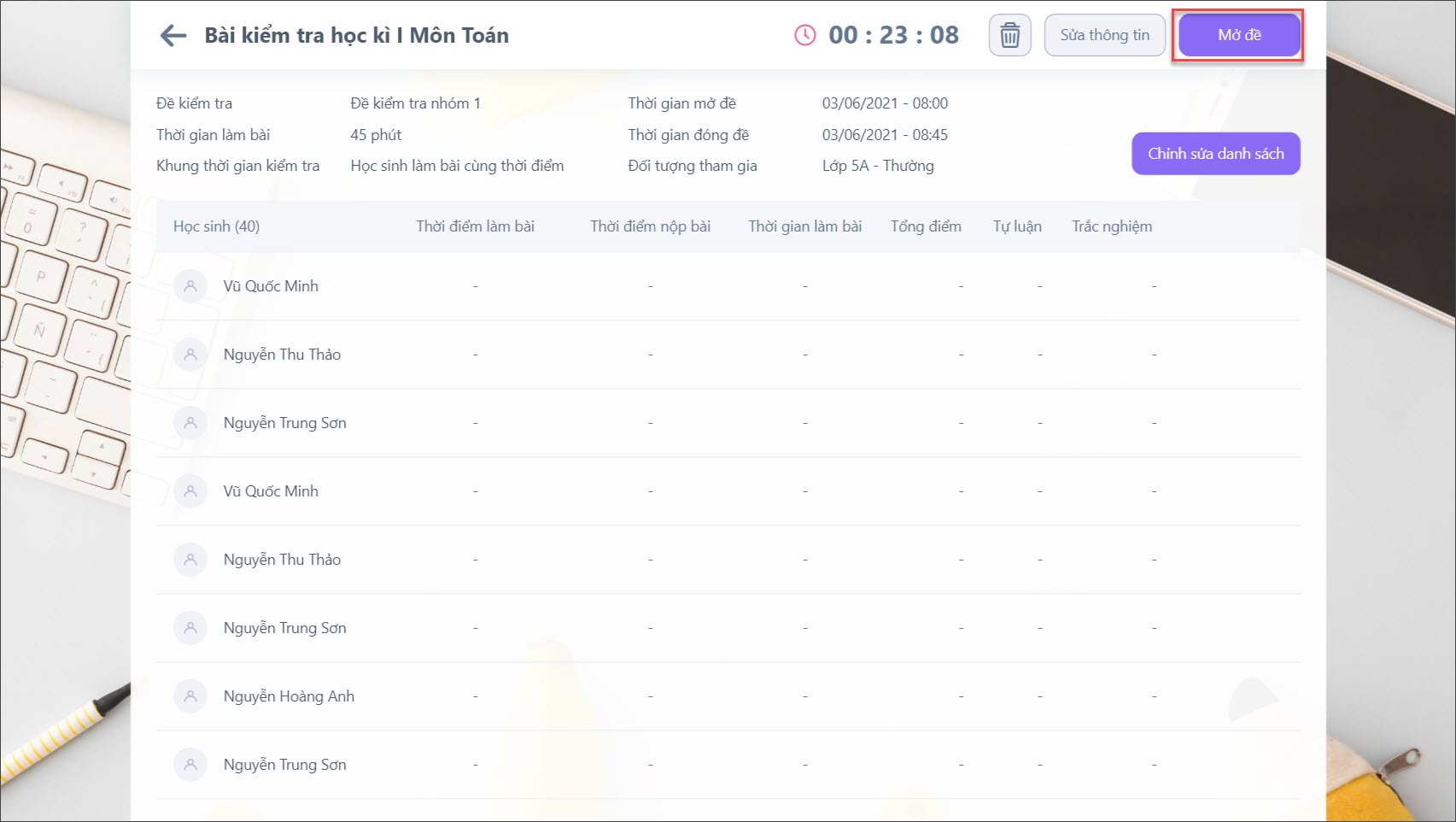Image resolution: width=1456 pixels, height=822 pixels.
Task: Click the 'Thời gian làm bài' column header
Action: coord(805,226)
